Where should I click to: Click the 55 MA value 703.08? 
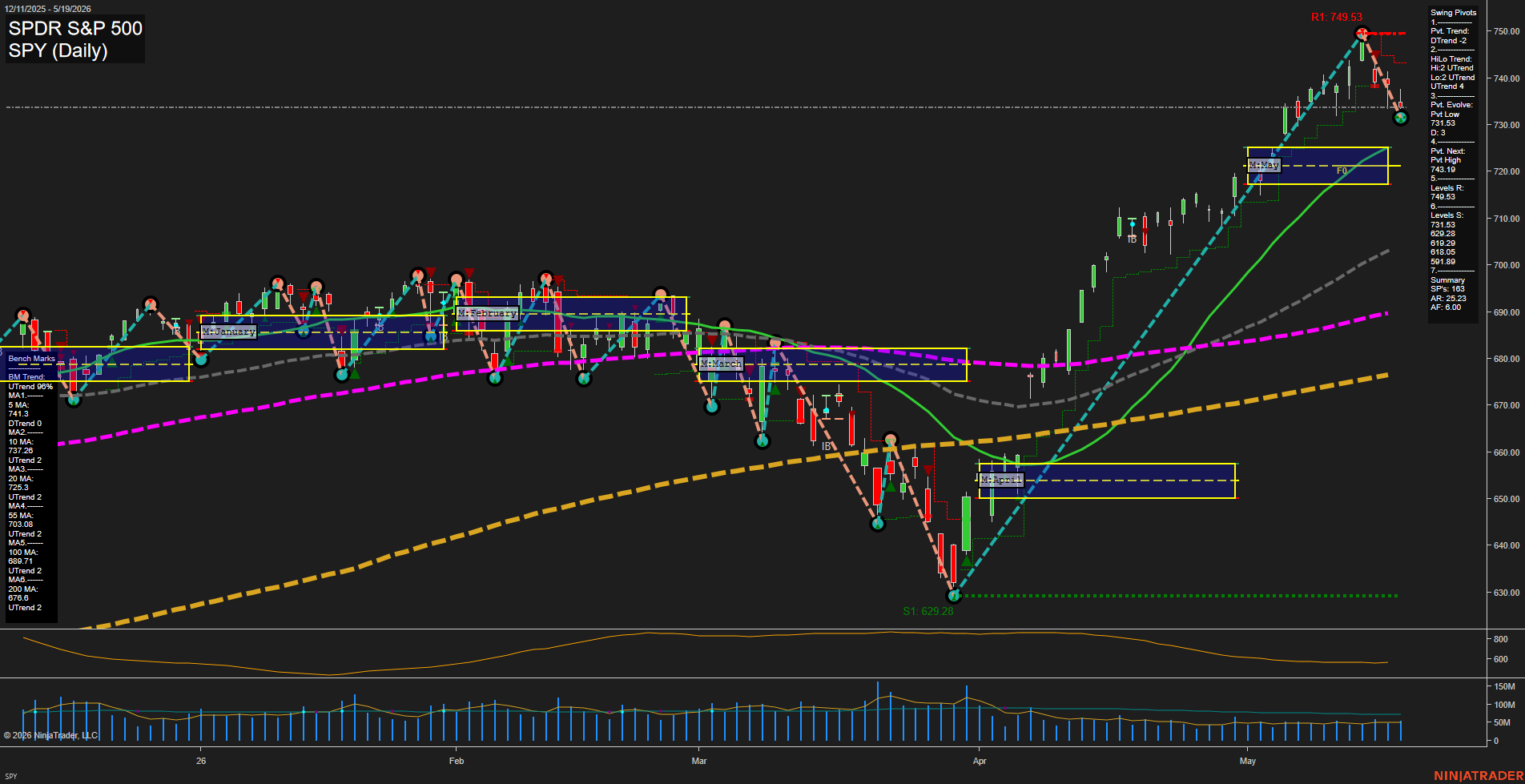21,525
